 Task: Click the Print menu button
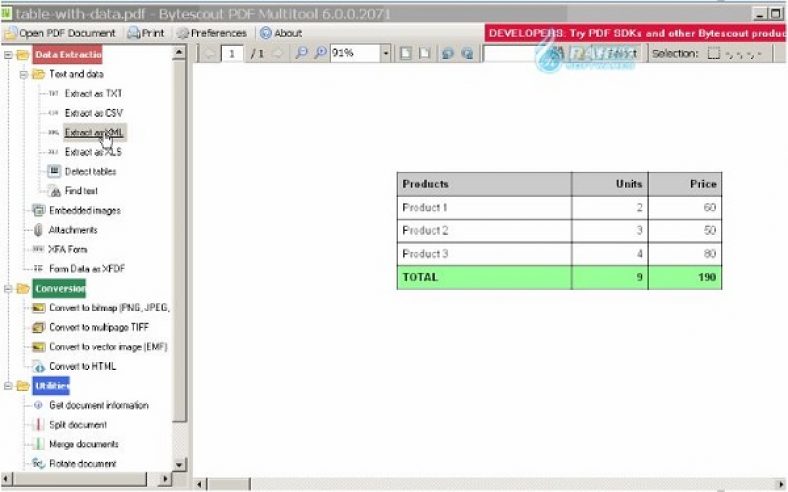click(146, 33)
